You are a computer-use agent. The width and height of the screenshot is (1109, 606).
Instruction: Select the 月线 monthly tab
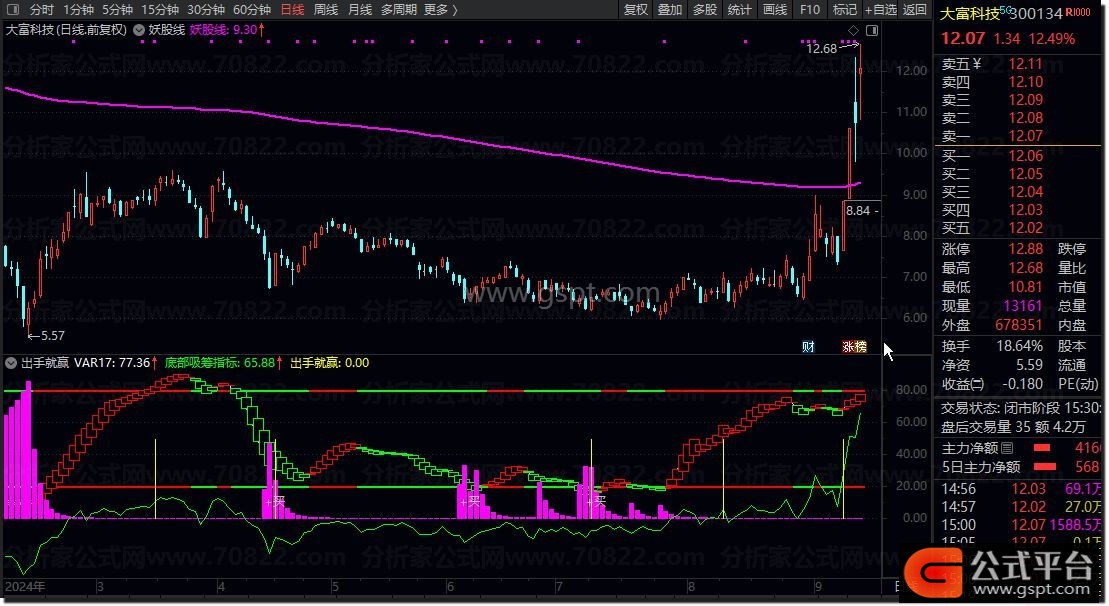[x=360, y=10]
